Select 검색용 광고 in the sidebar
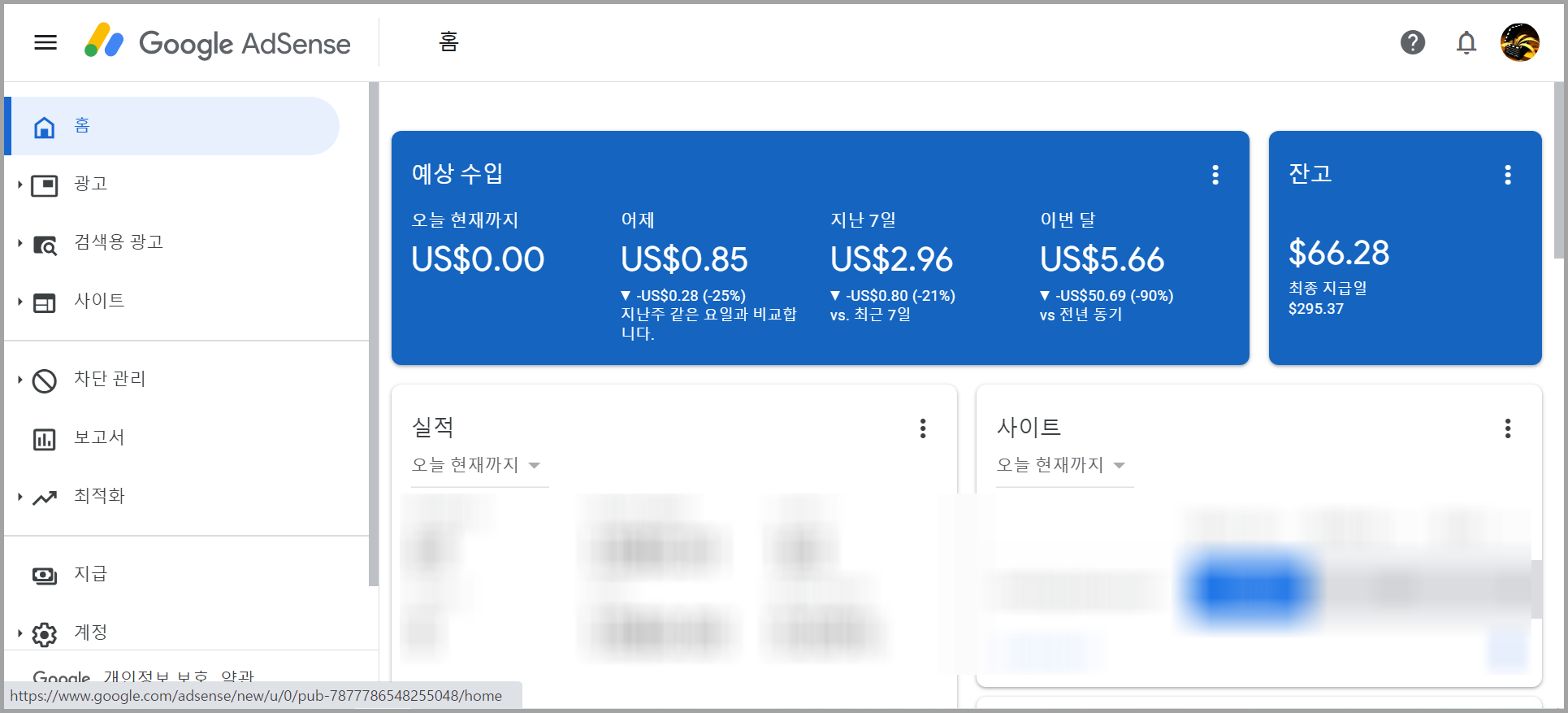 point(119,242)
